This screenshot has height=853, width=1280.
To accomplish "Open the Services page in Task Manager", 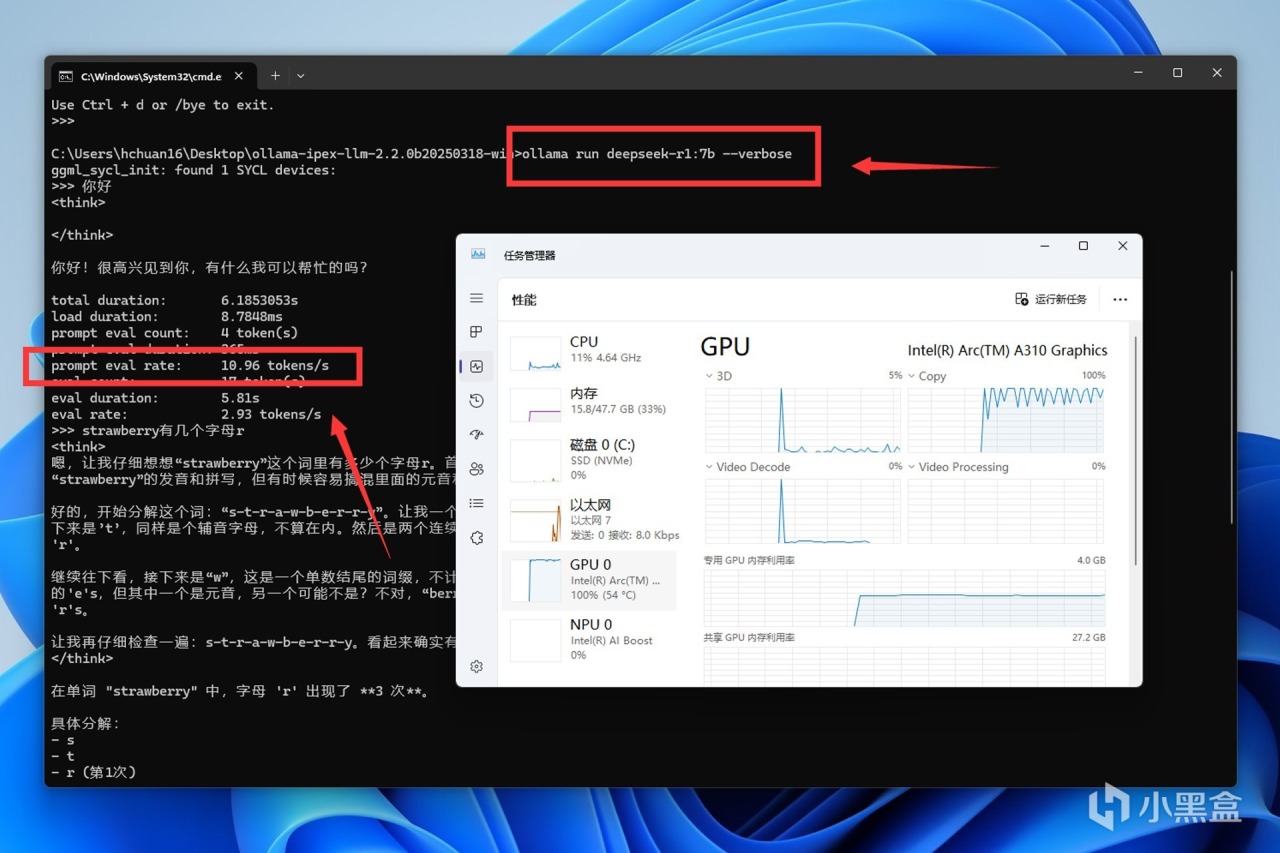I will pos(477,537).
